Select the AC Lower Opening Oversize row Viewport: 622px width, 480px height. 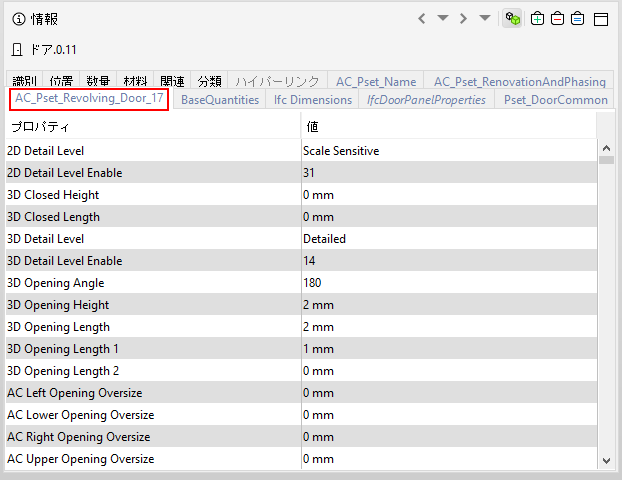point(301,415)
